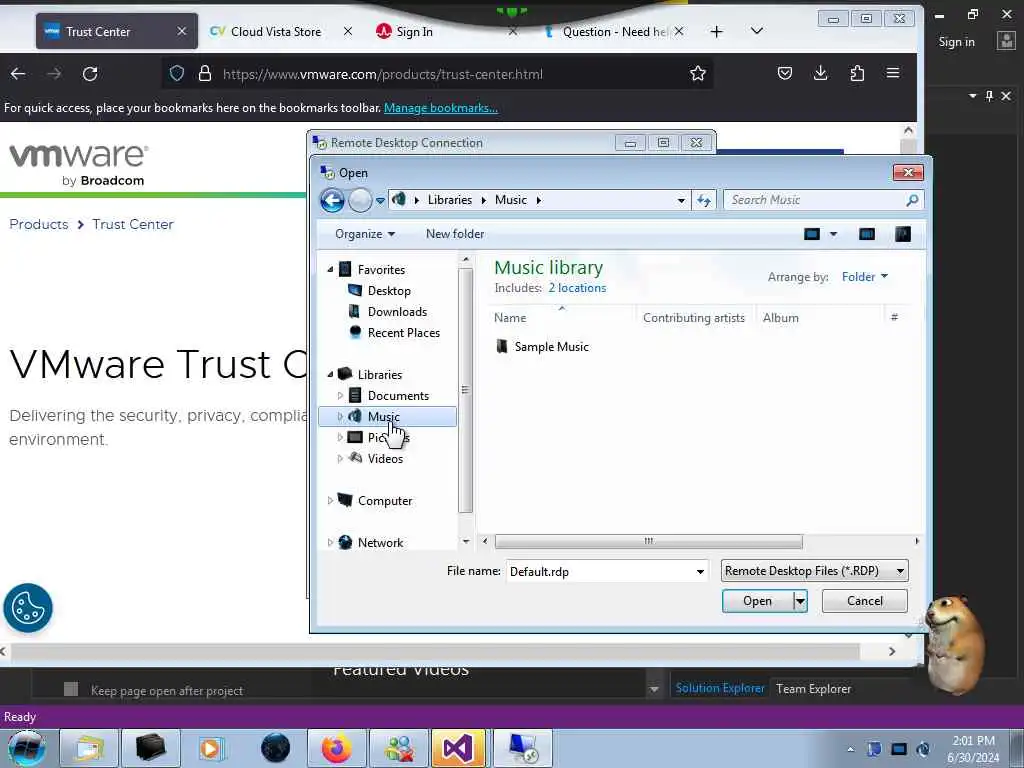
Task: Open the help icon in Open dialog toolbar
Action: (x=903, y=234)
